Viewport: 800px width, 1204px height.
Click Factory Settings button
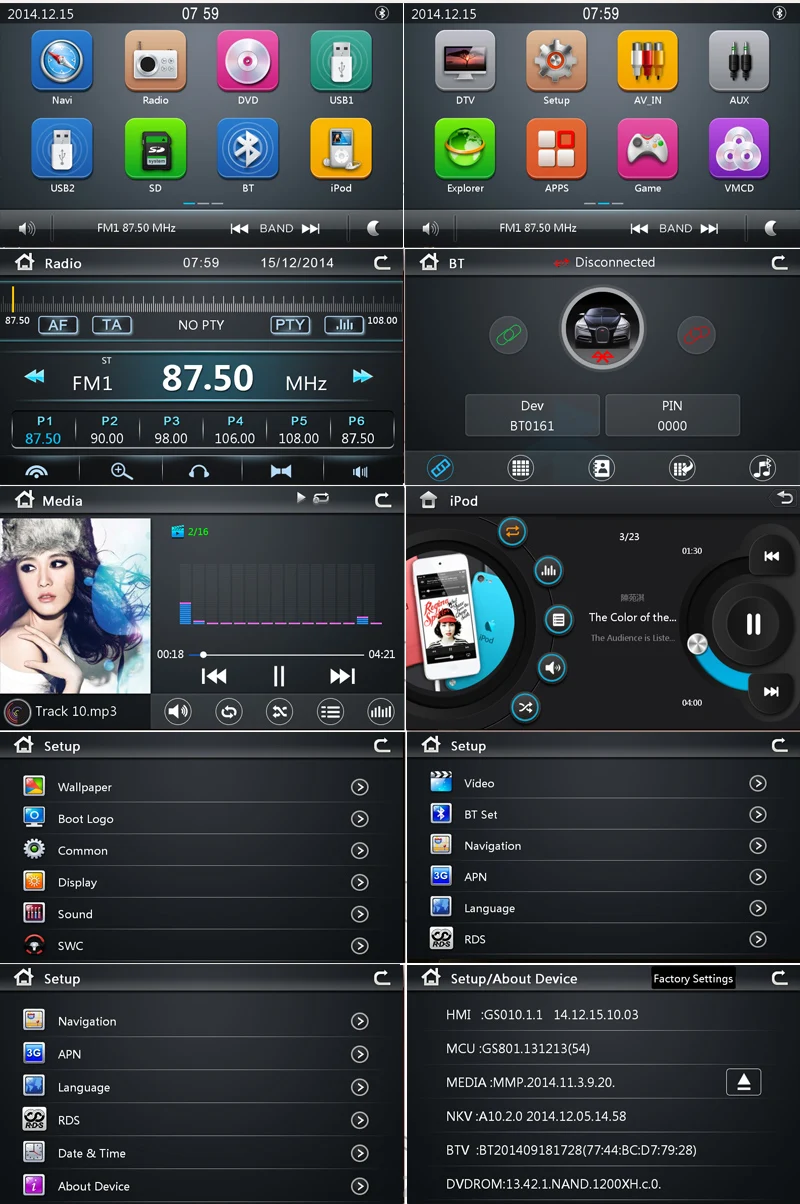tap(693, 979)
